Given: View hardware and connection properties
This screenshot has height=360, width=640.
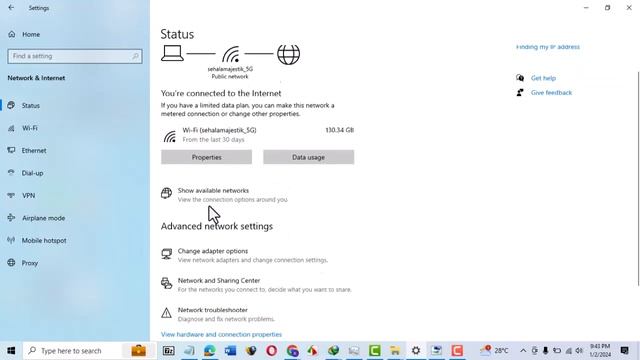Looking at the screenshot, I should pyautogui.click(x=221, y=334).
